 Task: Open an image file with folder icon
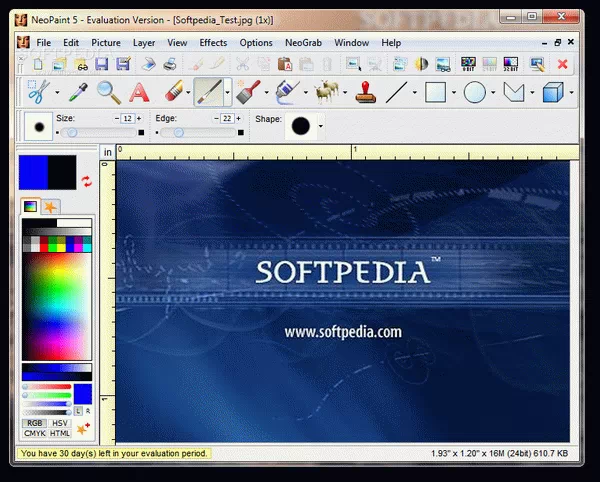pos(59,64)
